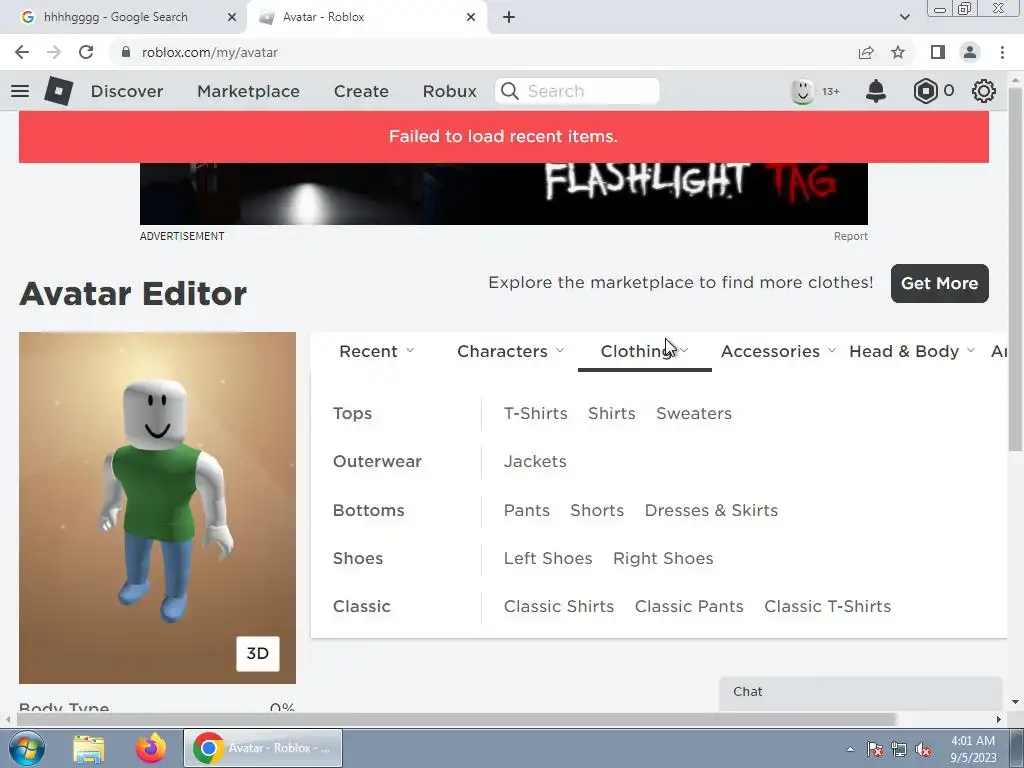The height and width of the screenshot is (768, 1024).
Task: Click the share page icon
Action: click(866, 52)
